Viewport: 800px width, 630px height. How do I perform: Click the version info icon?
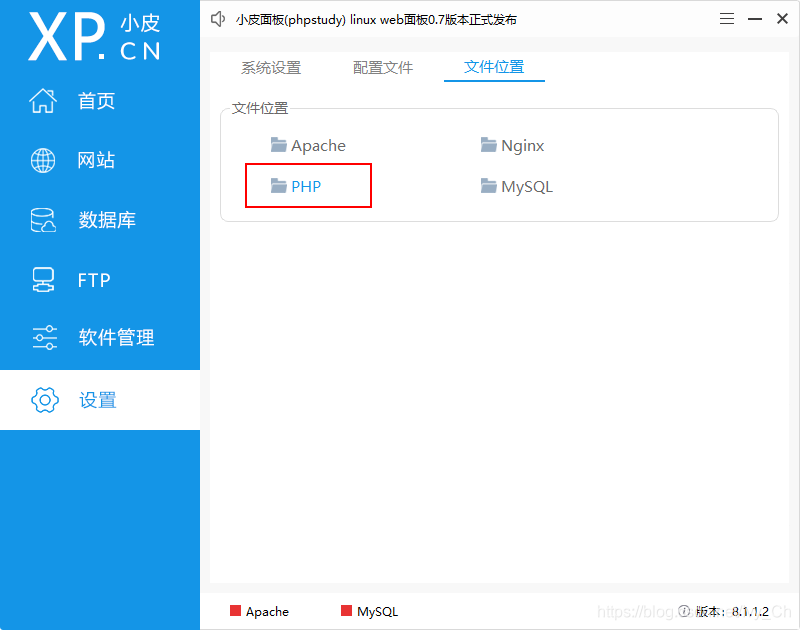pyautogui.click(x=684, y=611)
